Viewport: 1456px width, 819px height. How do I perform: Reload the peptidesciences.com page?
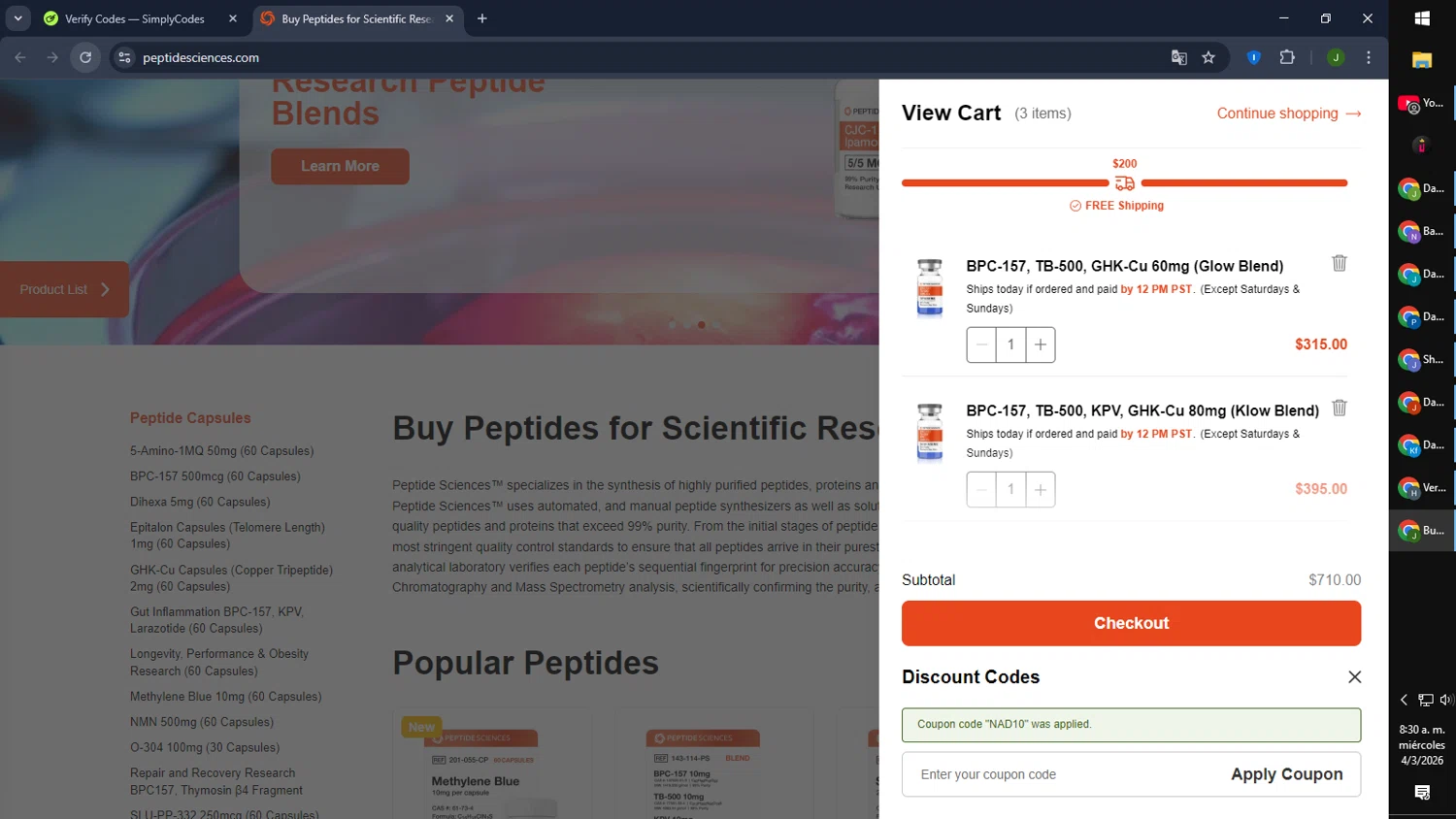click(85, 57)
